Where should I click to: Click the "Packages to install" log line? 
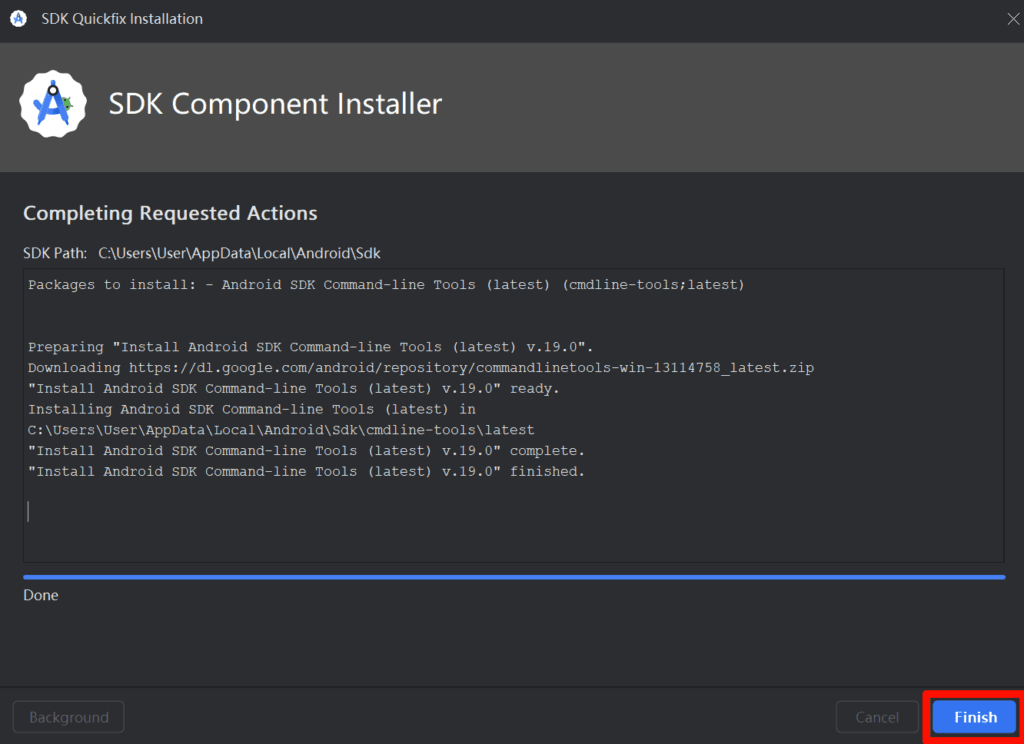[386, 285]
